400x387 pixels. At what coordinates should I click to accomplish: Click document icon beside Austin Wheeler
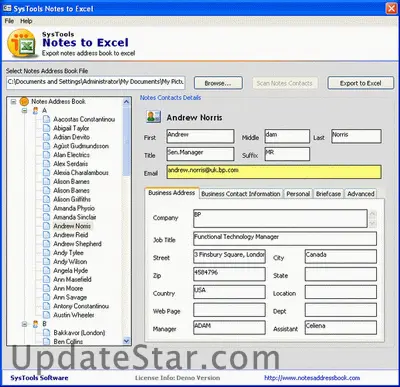click(x=47, y=315)
